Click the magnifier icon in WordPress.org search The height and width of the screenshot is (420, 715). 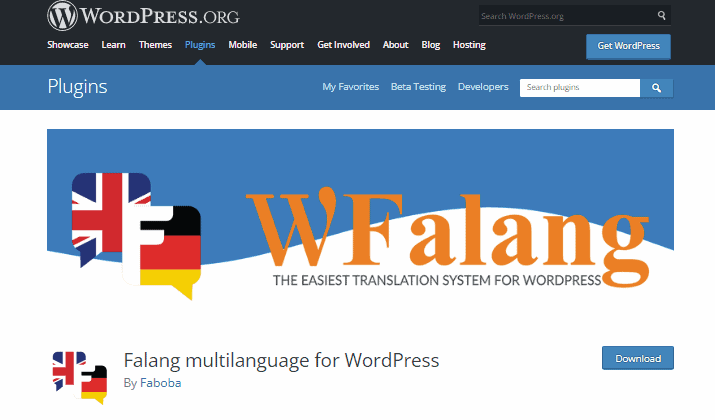661,16
